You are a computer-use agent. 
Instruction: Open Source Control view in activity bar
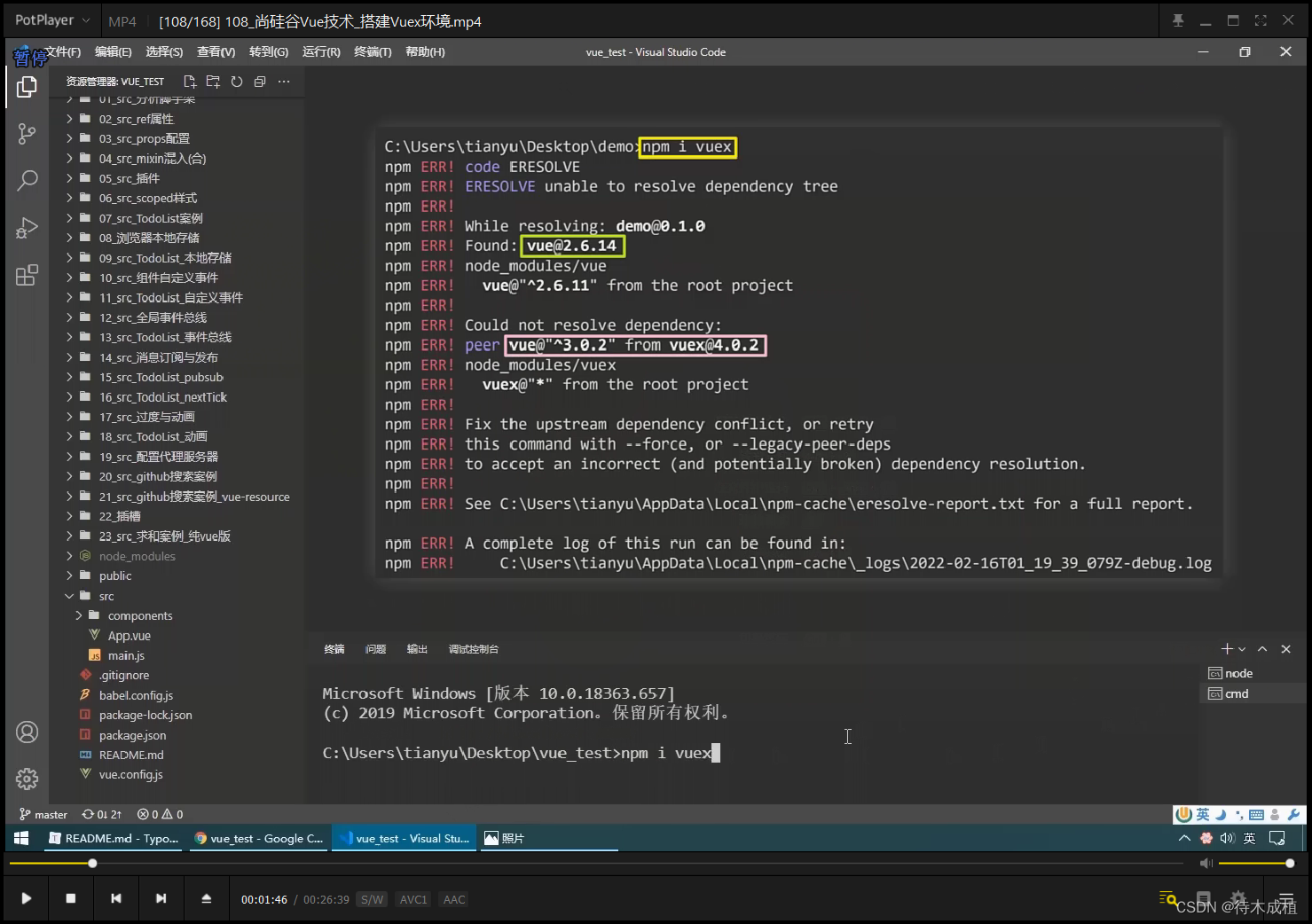[x=27, y=134]
